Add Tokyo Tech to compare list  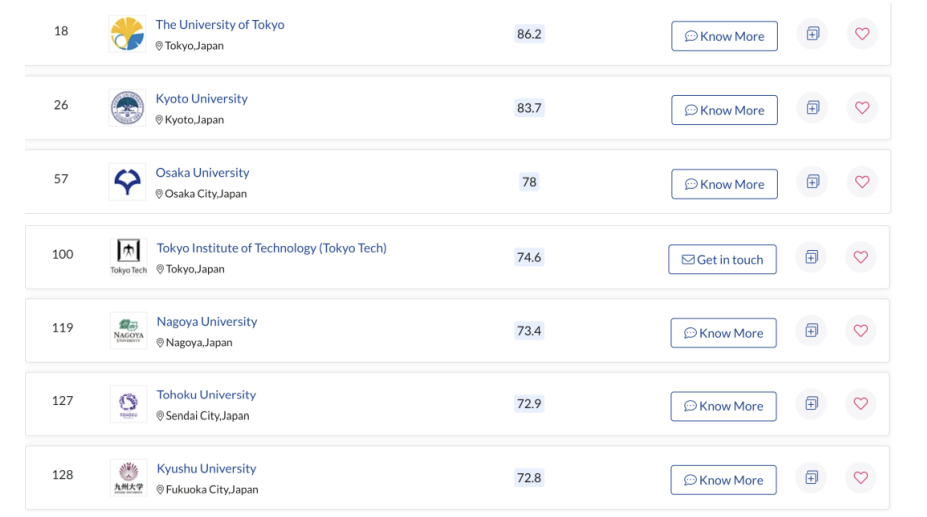(812, 257)
